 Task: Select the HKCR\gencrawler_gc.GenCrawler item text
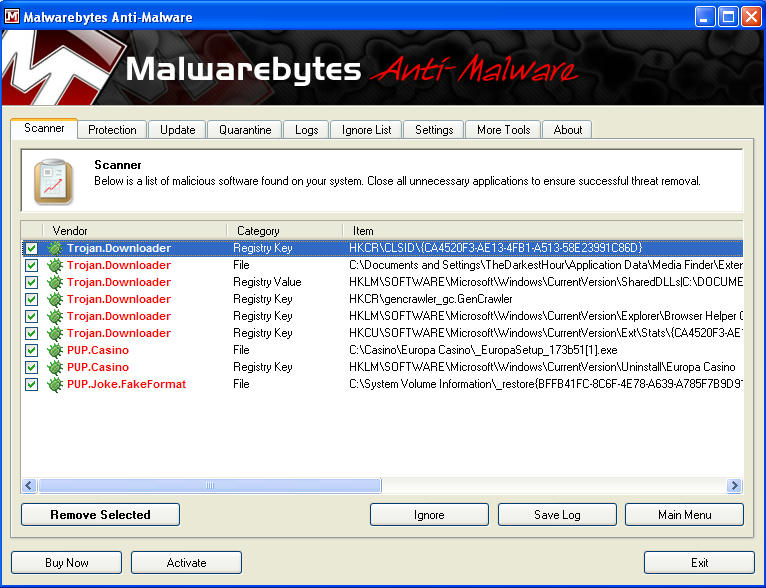pos(431,299)
